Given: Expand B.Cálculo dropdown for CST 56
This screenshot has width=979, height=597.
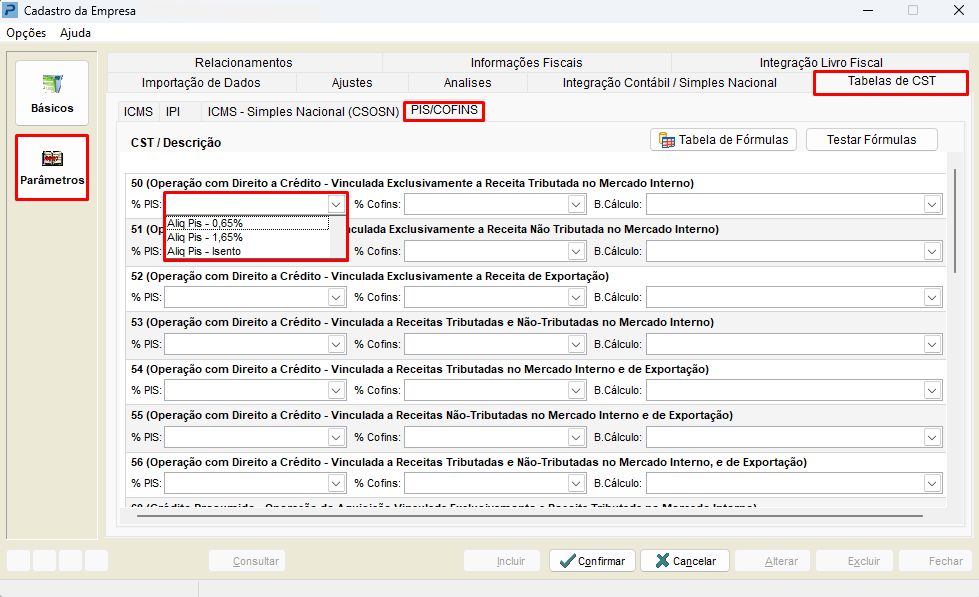Looking at the screenshot, I should [x=932, y=483].
